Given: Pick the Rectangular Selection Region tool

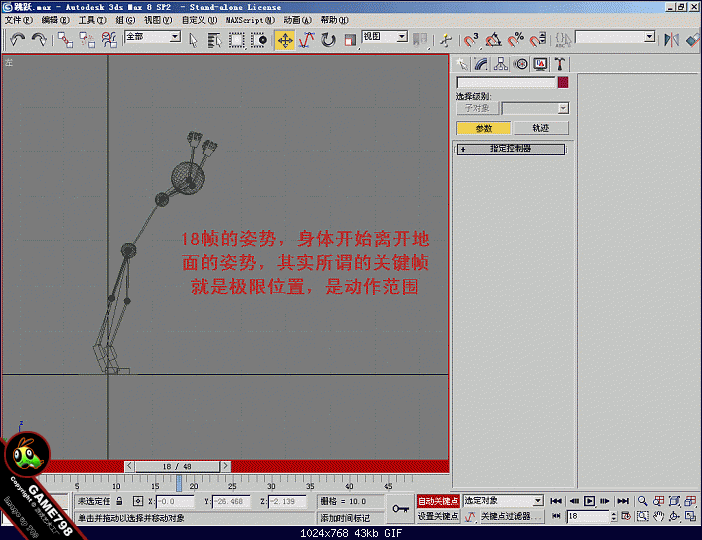Looking at the screenshot, I should point(236,40).
